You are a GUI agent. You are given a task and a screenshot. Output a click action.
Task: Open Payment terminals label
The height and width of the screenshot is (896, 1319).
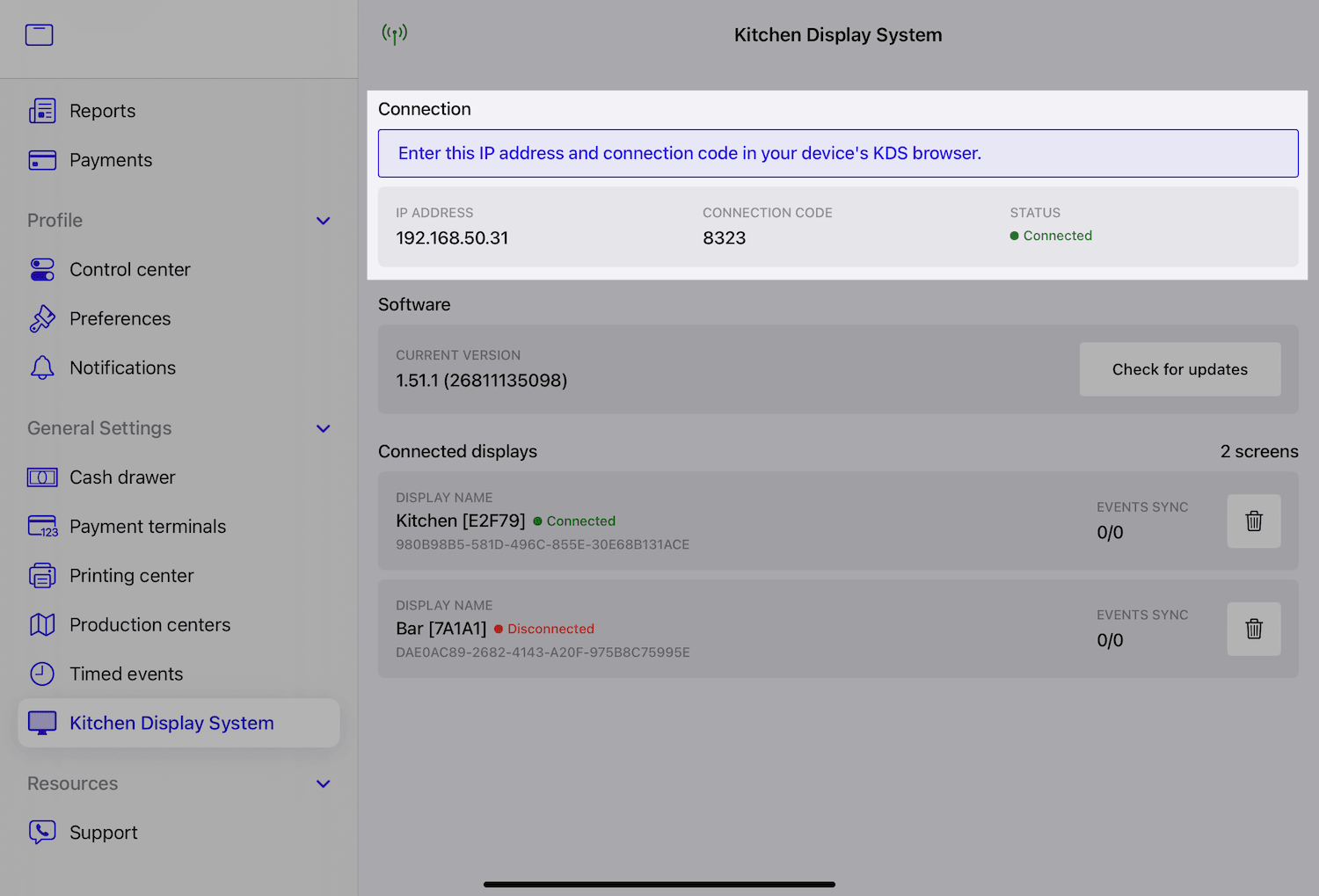[148, 527]
